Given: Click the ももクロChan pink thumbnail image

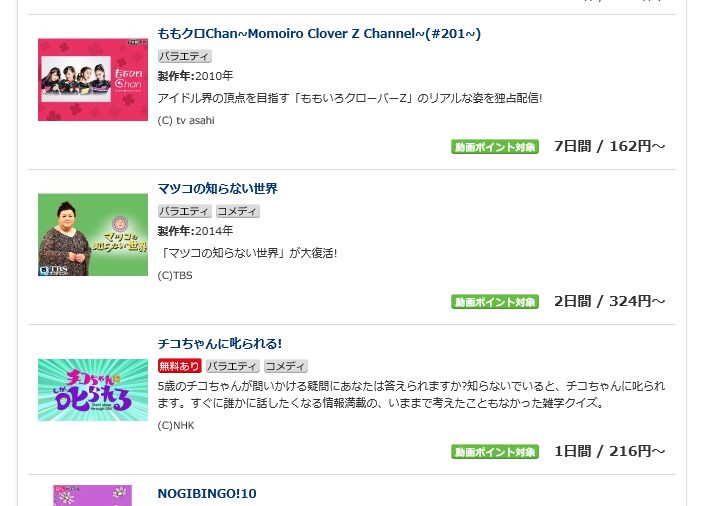Looking at the screenshot, I should point(93,80).
